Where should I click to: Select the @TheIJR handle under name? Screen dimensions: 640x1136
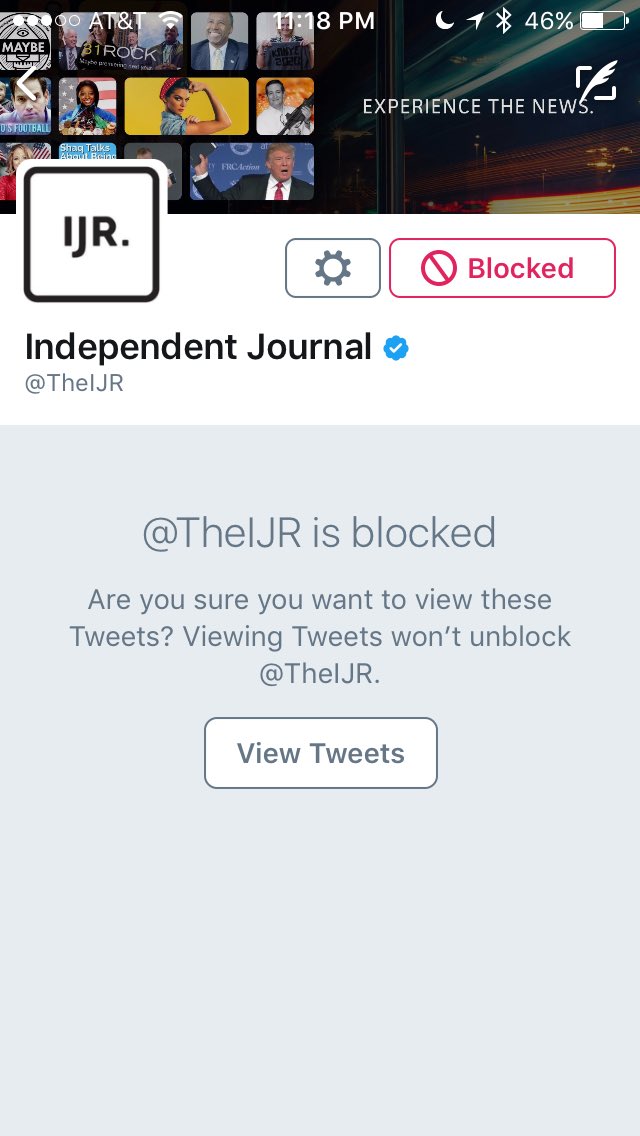74,383
